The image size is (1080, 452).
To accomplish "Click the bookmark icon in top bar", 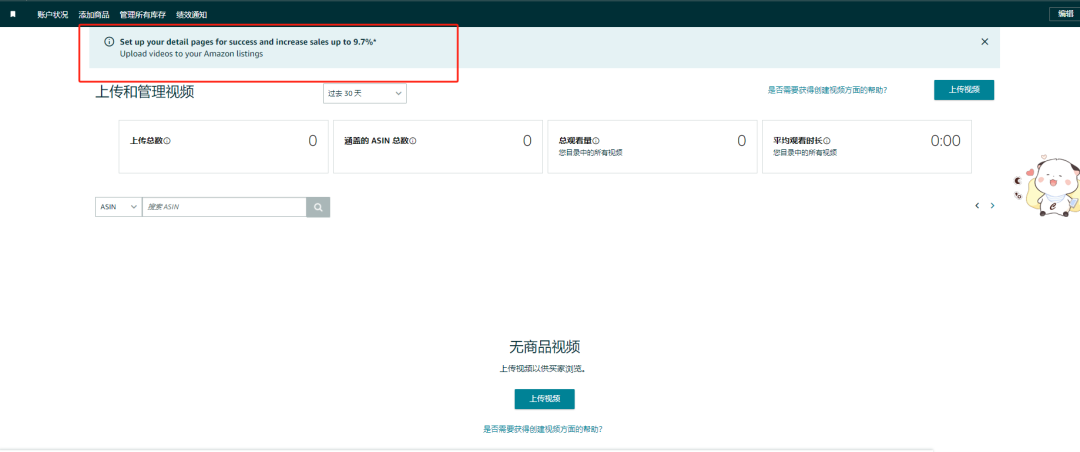I will [12, 14].
